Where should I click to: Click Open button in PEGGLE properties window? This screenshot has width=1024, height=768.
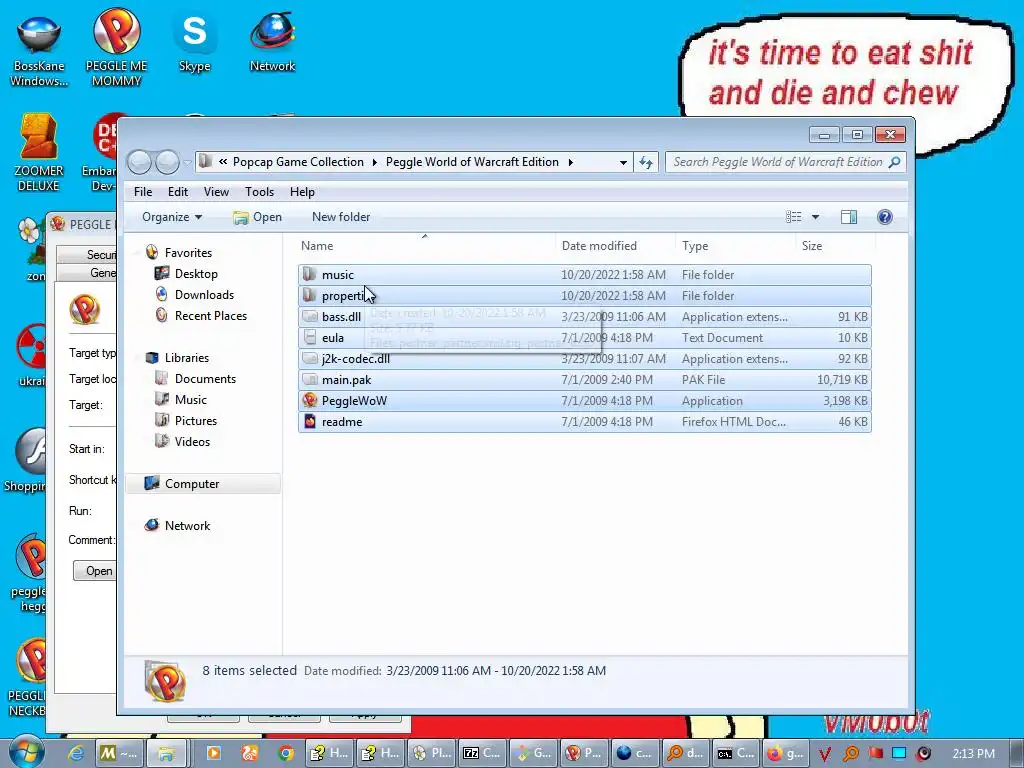click(x=95, y=571)
